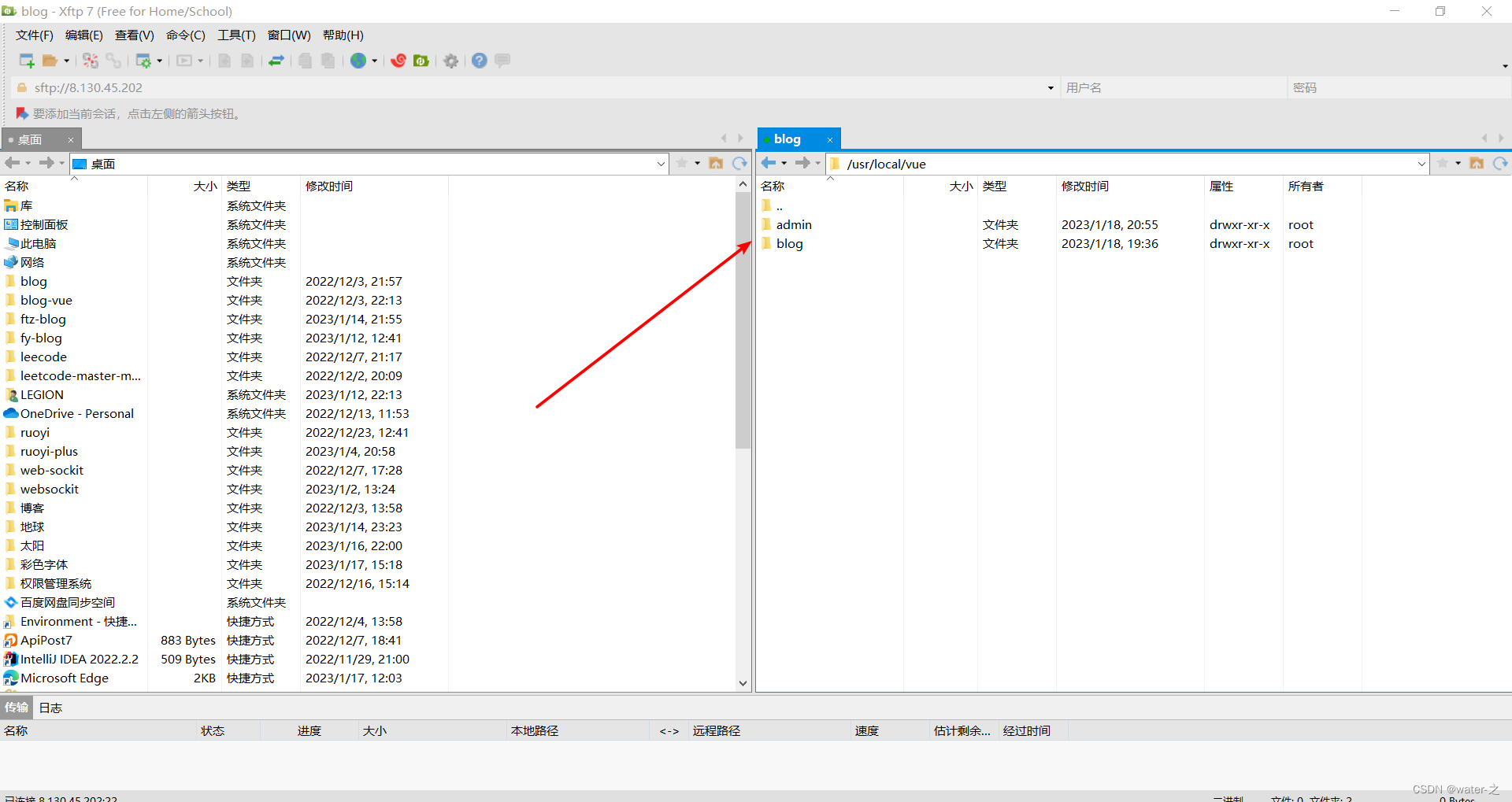This screenshot has width=1512, height=802.
Task: Click the 密码 input field
Action: [x=1399, y=88]
